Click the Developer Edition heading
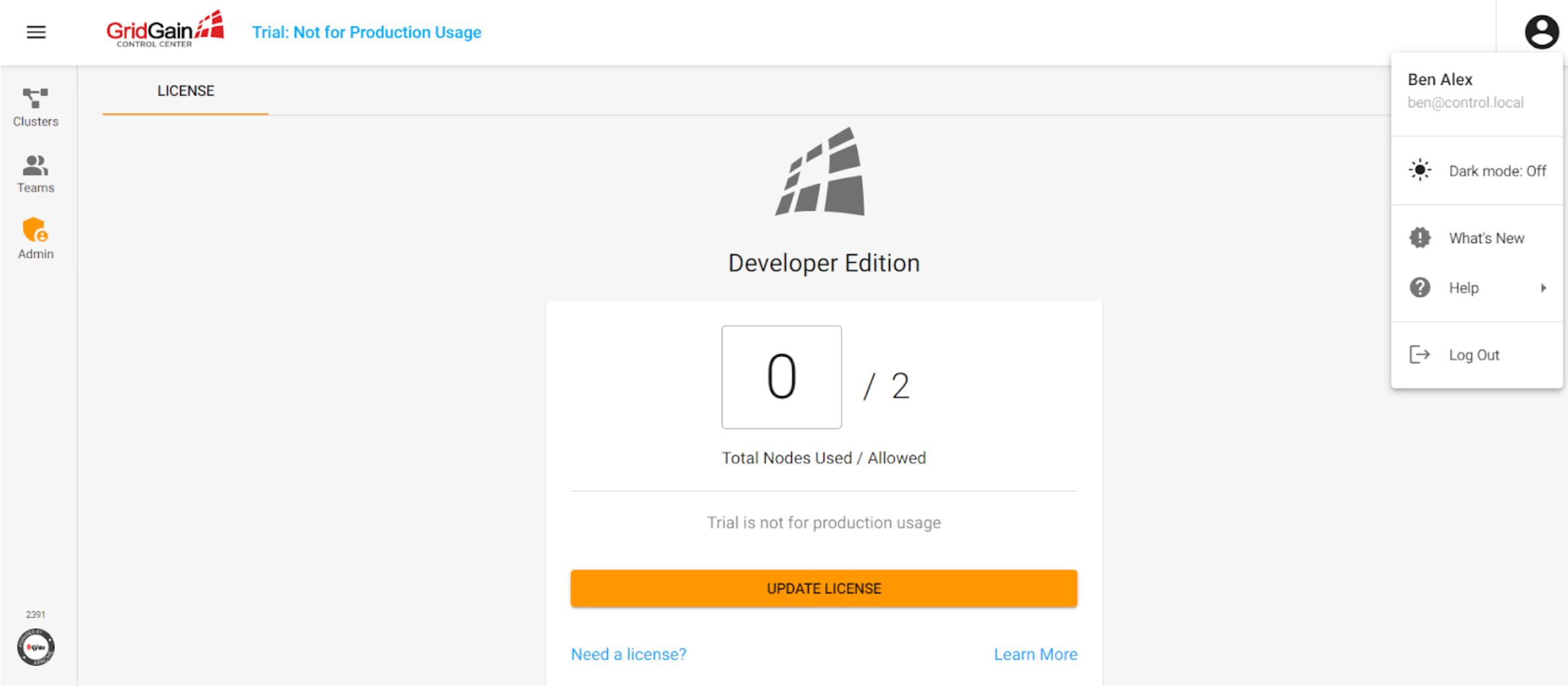1568x686 pixels. [x=824, y=263]
